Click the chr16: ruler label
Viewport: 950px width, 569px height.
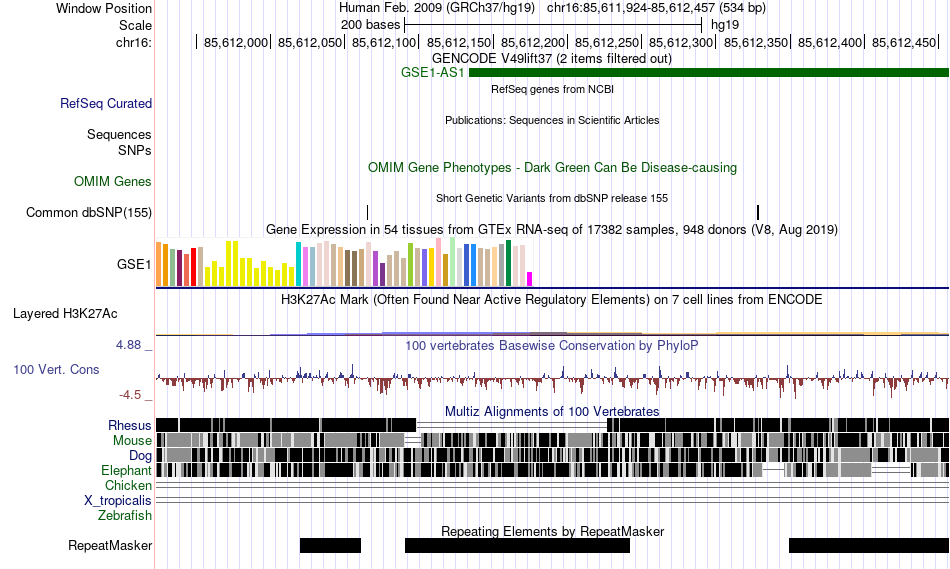(134, 42)
